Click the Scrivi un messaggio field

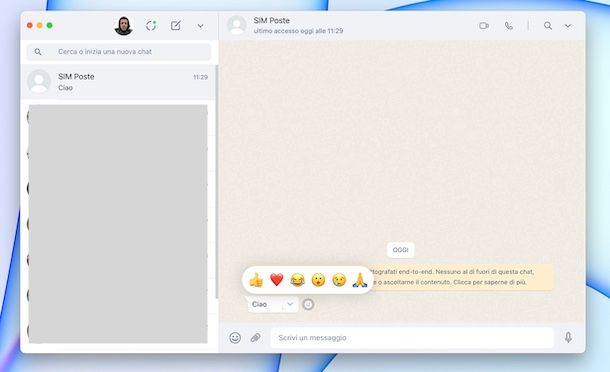412,337
